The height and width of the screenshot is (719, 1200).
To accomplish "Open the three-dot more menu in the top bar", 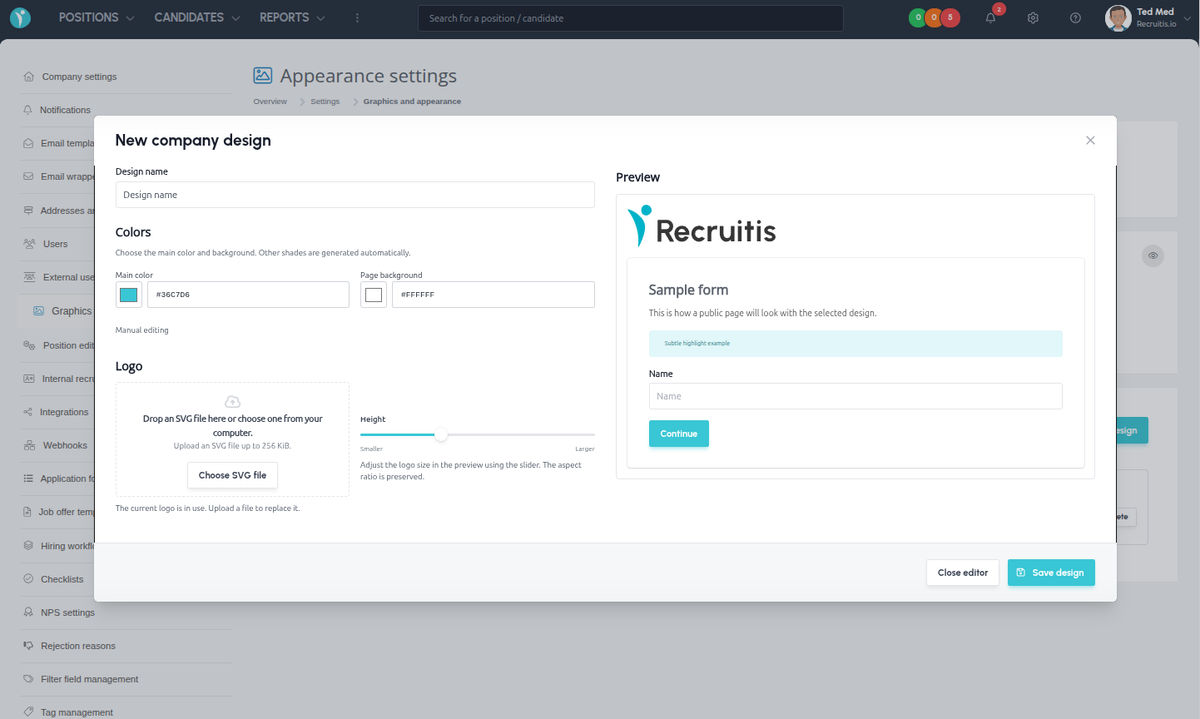I will [357, 18].
